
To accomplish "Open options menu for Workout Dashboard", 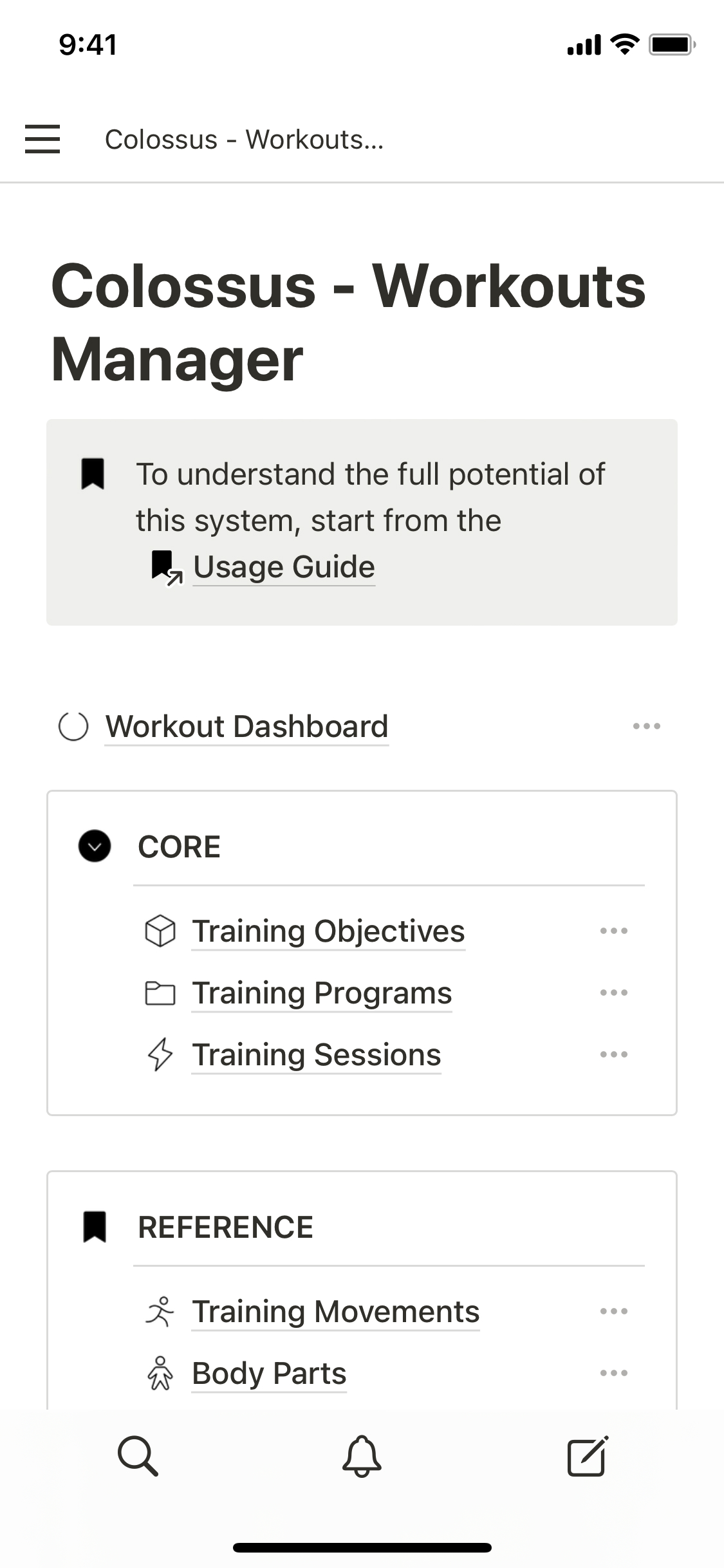I will click(x=646, y=726).
